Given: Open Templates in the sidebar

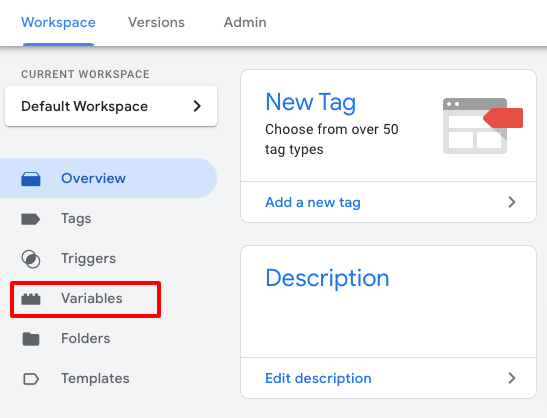Looking at the screenshot, I should pyautogui.click(x=108, y=379).
